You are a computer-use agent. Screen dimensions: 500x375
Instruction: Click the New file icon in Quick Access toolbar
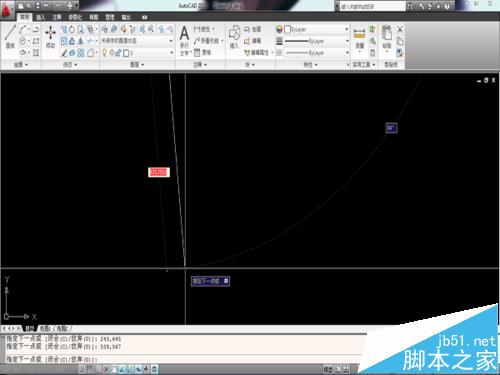point(21,6)
